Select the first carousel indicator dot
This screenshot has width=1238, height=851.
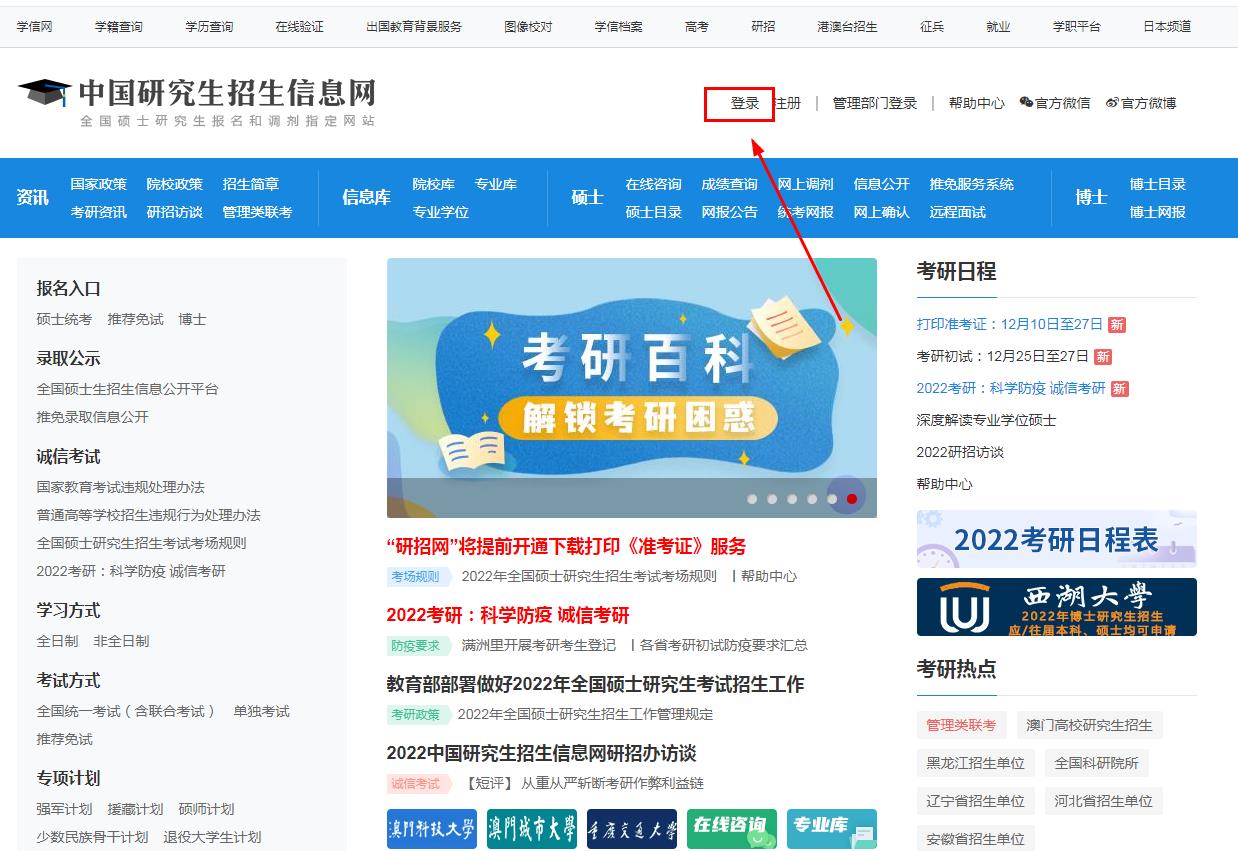(752, 498)
